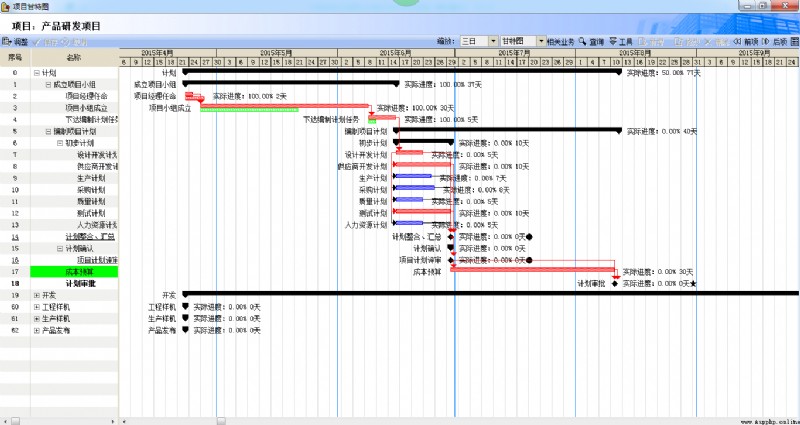
Task: Click the 相关业务 toolbar button
Action: pyautogui.click(x=561, y=42)
